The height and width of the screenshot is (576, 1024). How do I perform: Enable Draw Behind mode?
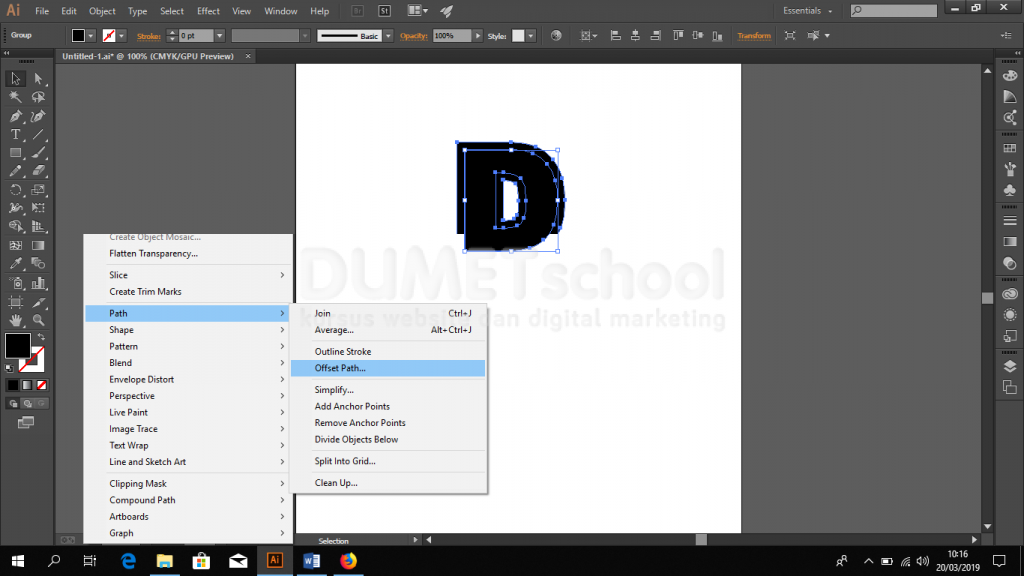click(x=27, y=404)
